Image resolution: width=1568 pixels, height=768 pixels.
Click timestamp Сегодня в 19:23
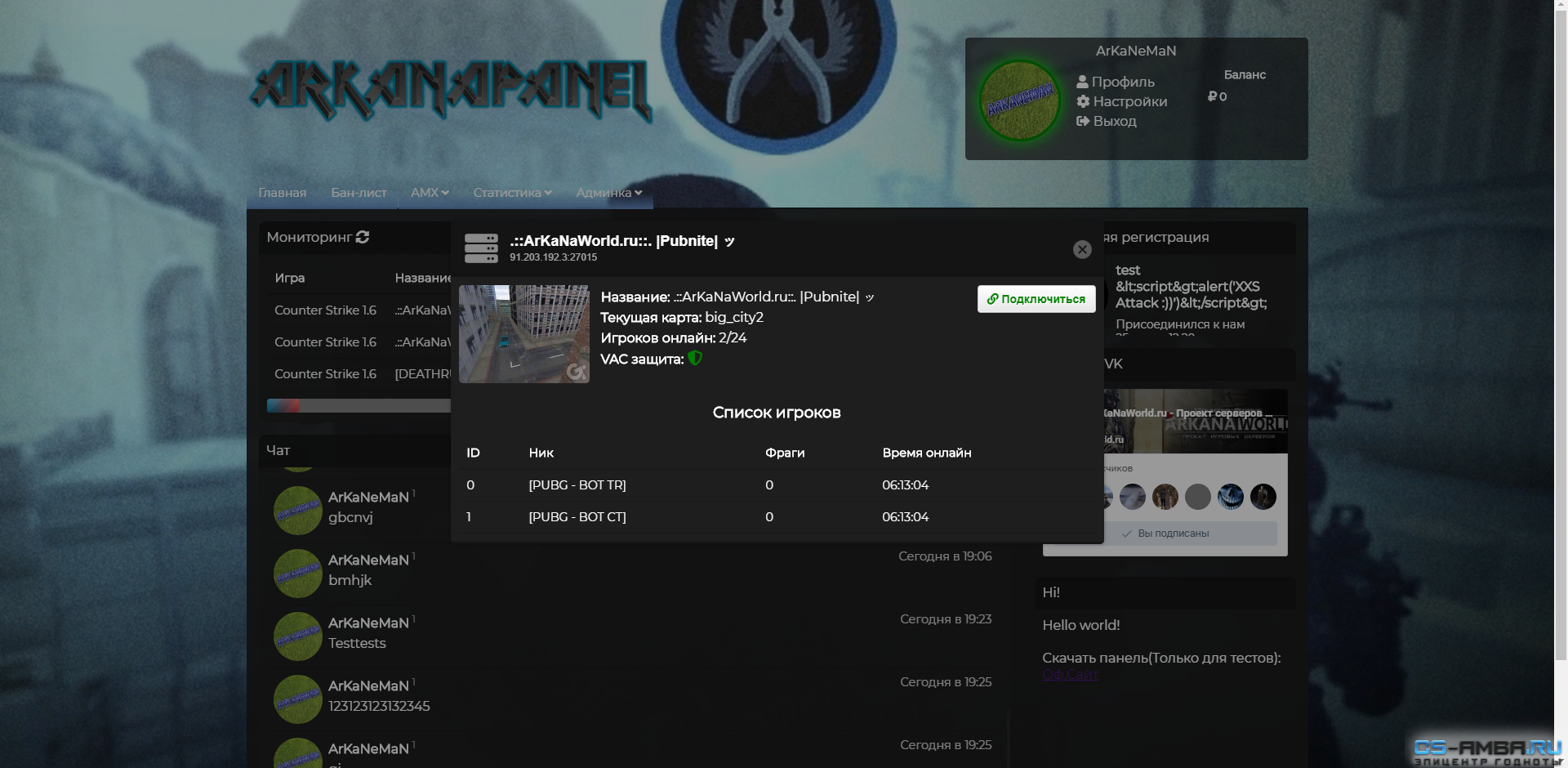click(946, 619)
